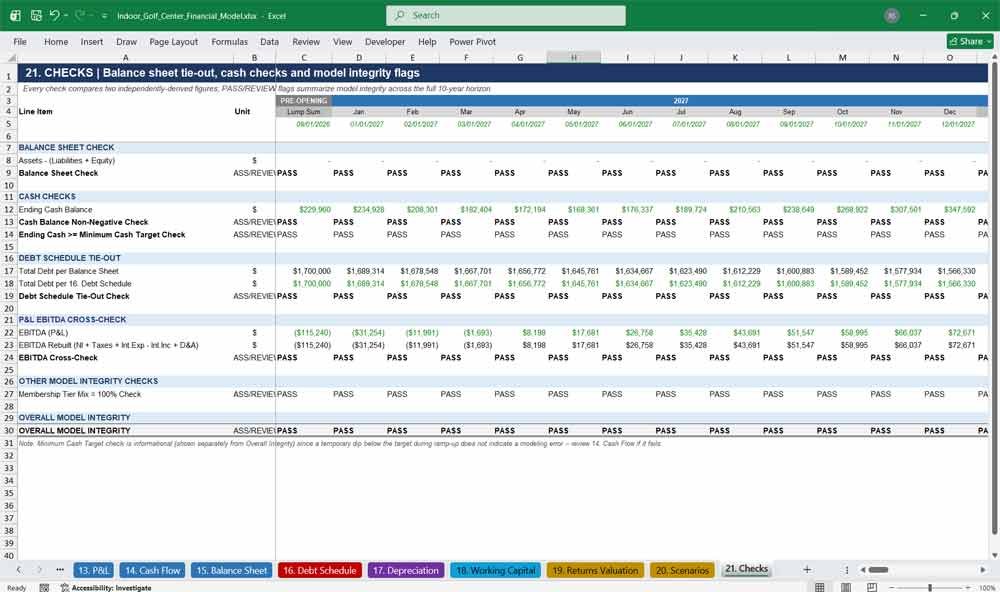1000x592 pixels.
Task: Open the File menu
Action: coord(20,41)
